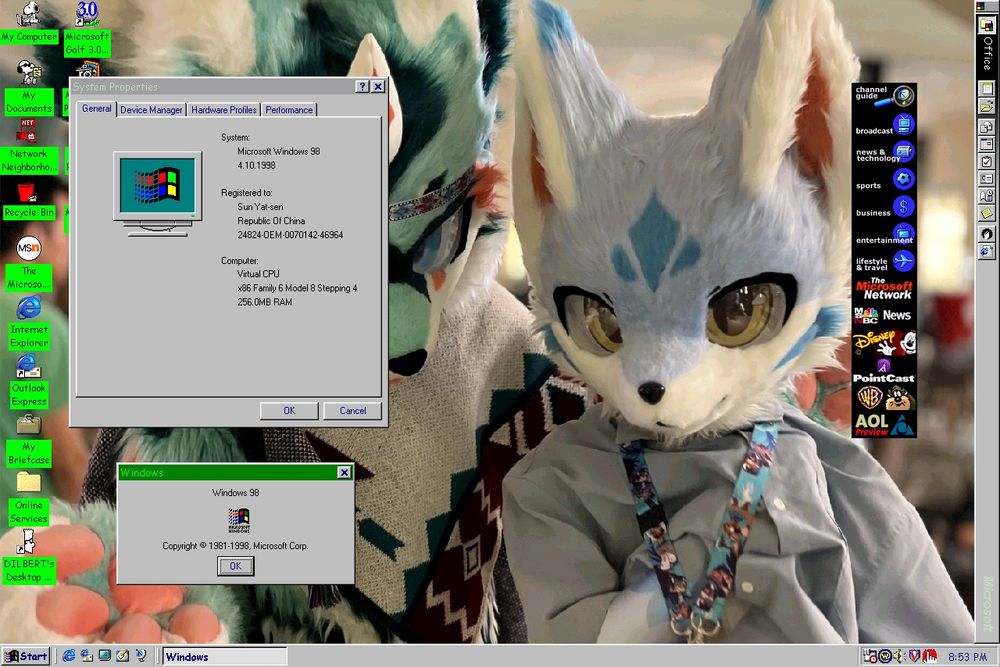The height and width of the screenshot is (667, 1000).
Task: Click the yellow New Note Office bar icon
Action: click(987, 214)
